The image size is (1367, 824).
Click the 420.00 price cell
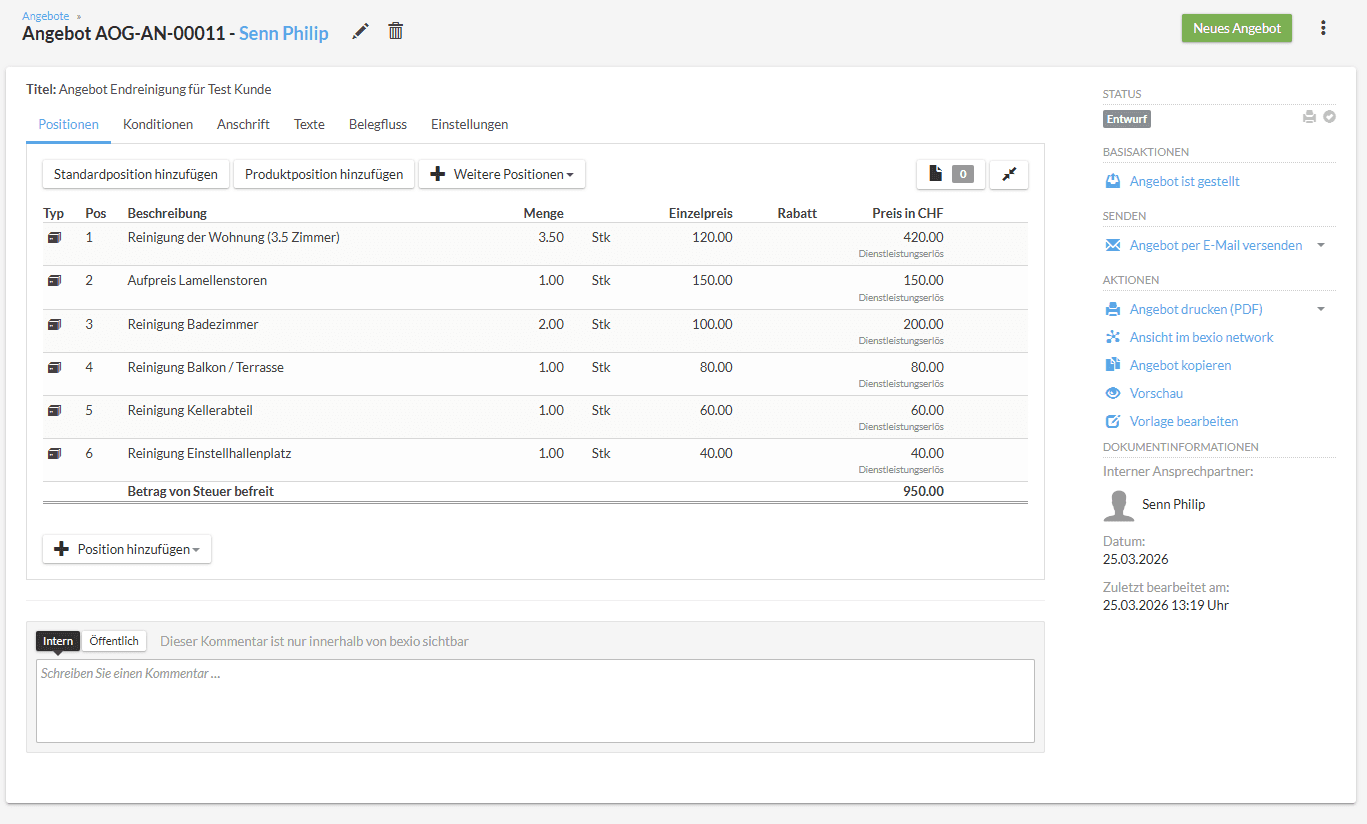(x=923, y=238)
